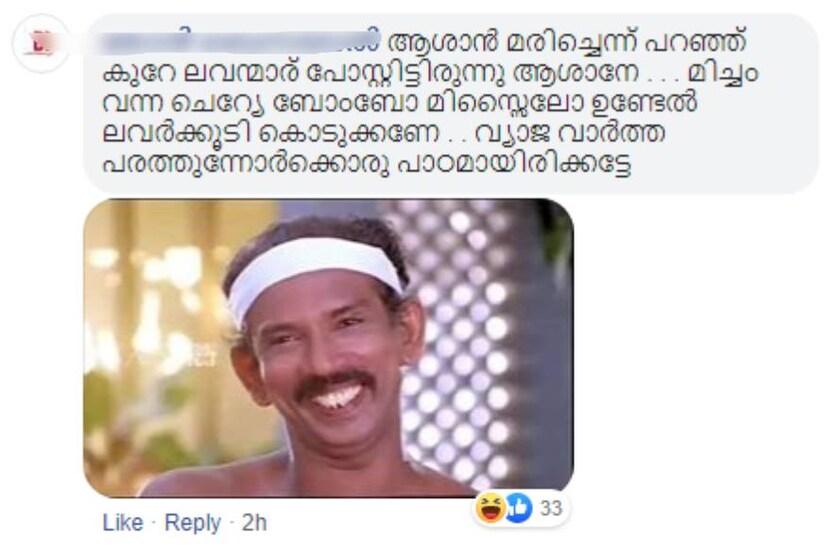Screen dimensions: 827x551
Task: Click the blank white area right of the image
Action: click(x=696, y=348)
